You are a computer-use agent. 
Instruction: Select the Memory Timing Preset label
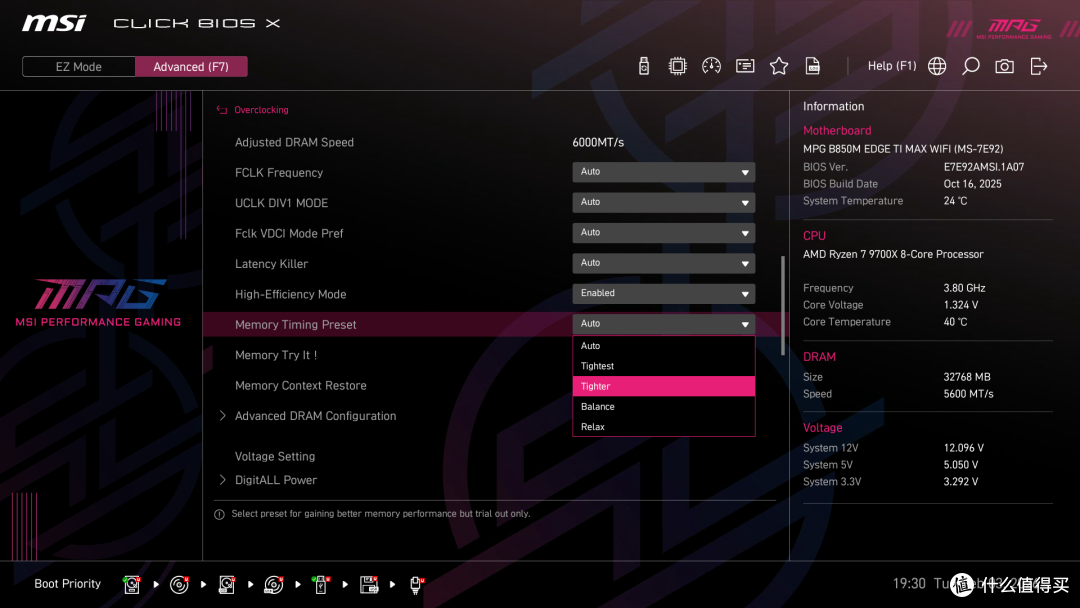(x=295, y=325)
